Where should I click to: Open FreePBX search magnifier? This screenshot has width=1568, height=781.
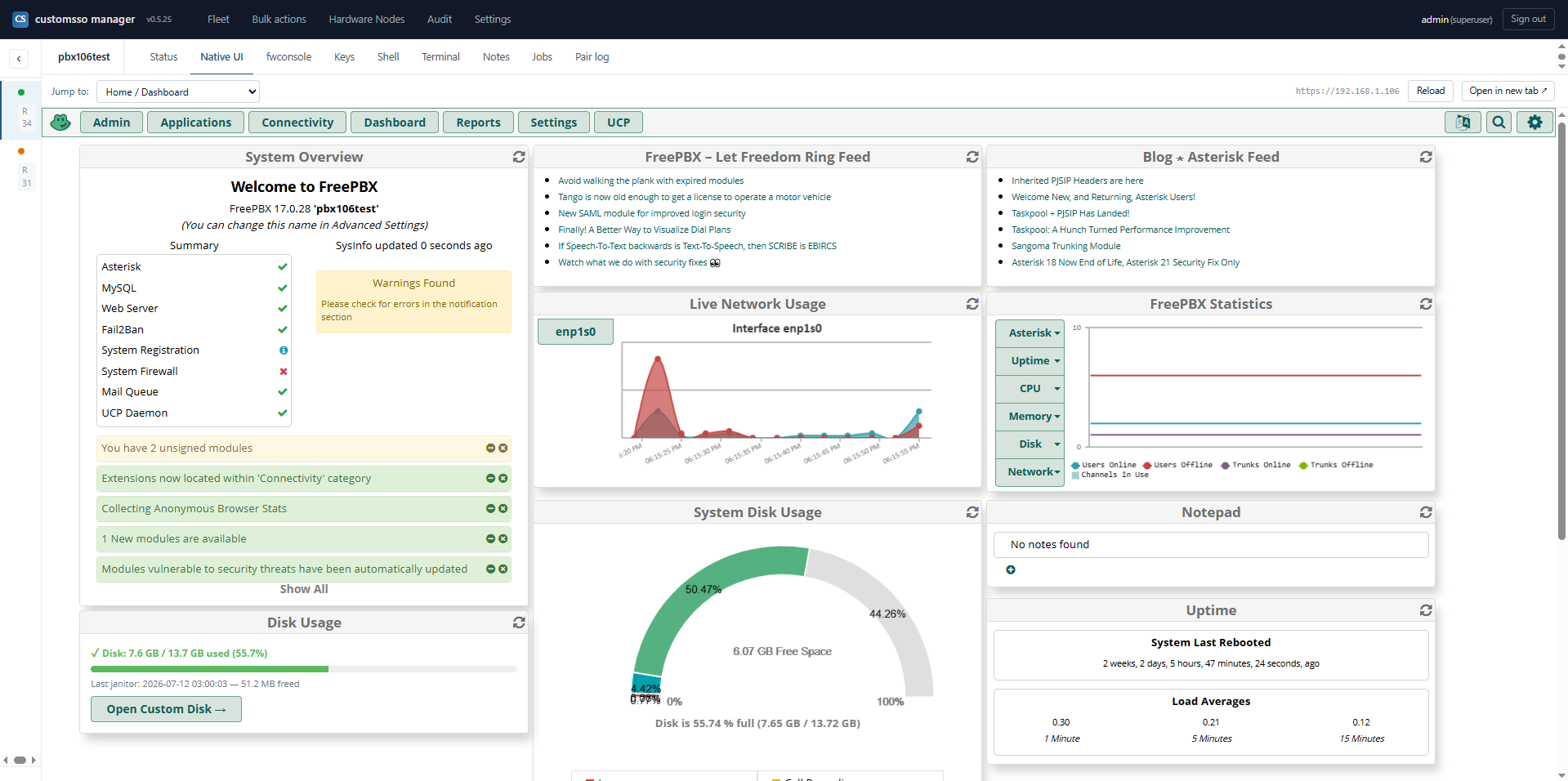pyautogui.click(x=1499, y=123)
